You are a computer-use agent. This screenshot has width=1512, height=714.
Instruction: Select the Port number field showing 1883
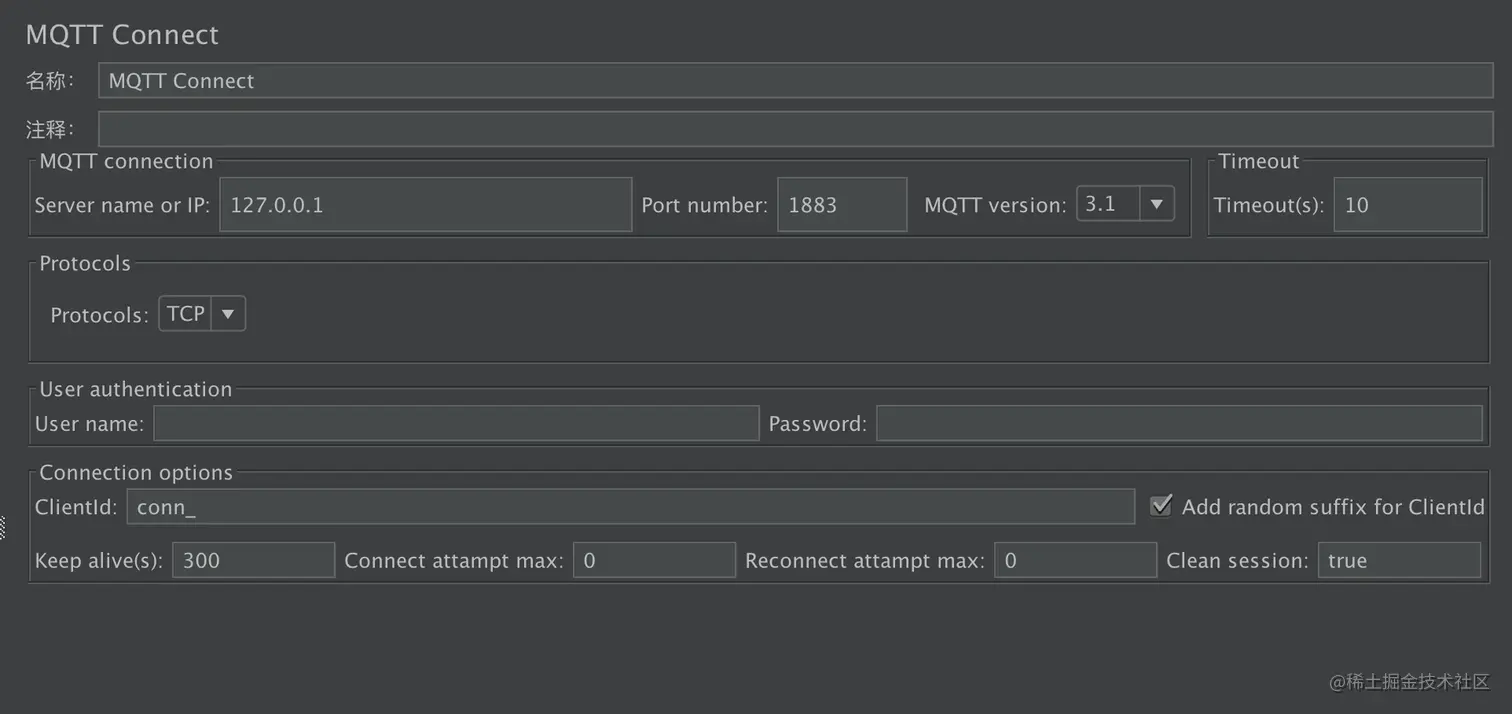(842, 204)
